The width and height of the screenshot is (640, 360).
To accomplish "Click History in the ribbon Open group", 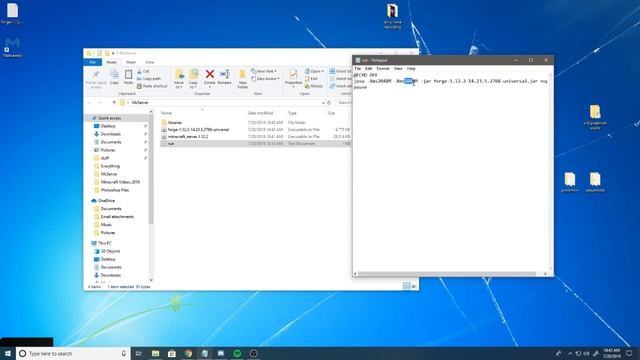I will pos(314,86).
